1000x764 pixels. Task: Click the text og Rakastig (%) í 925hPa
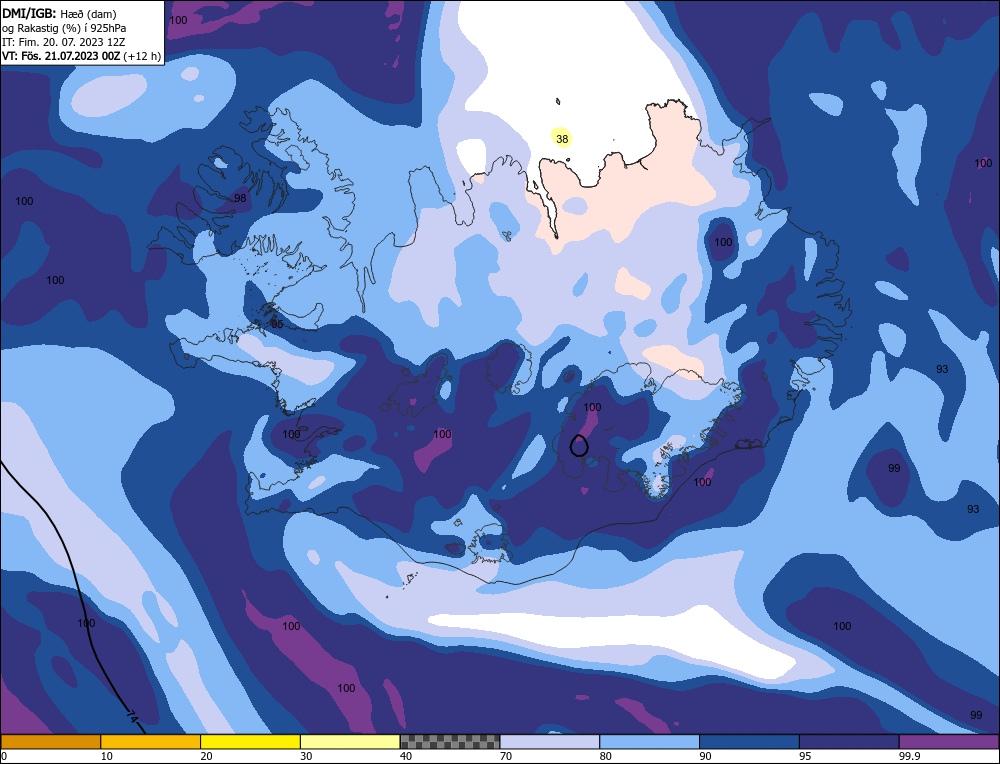click(64, 28)
